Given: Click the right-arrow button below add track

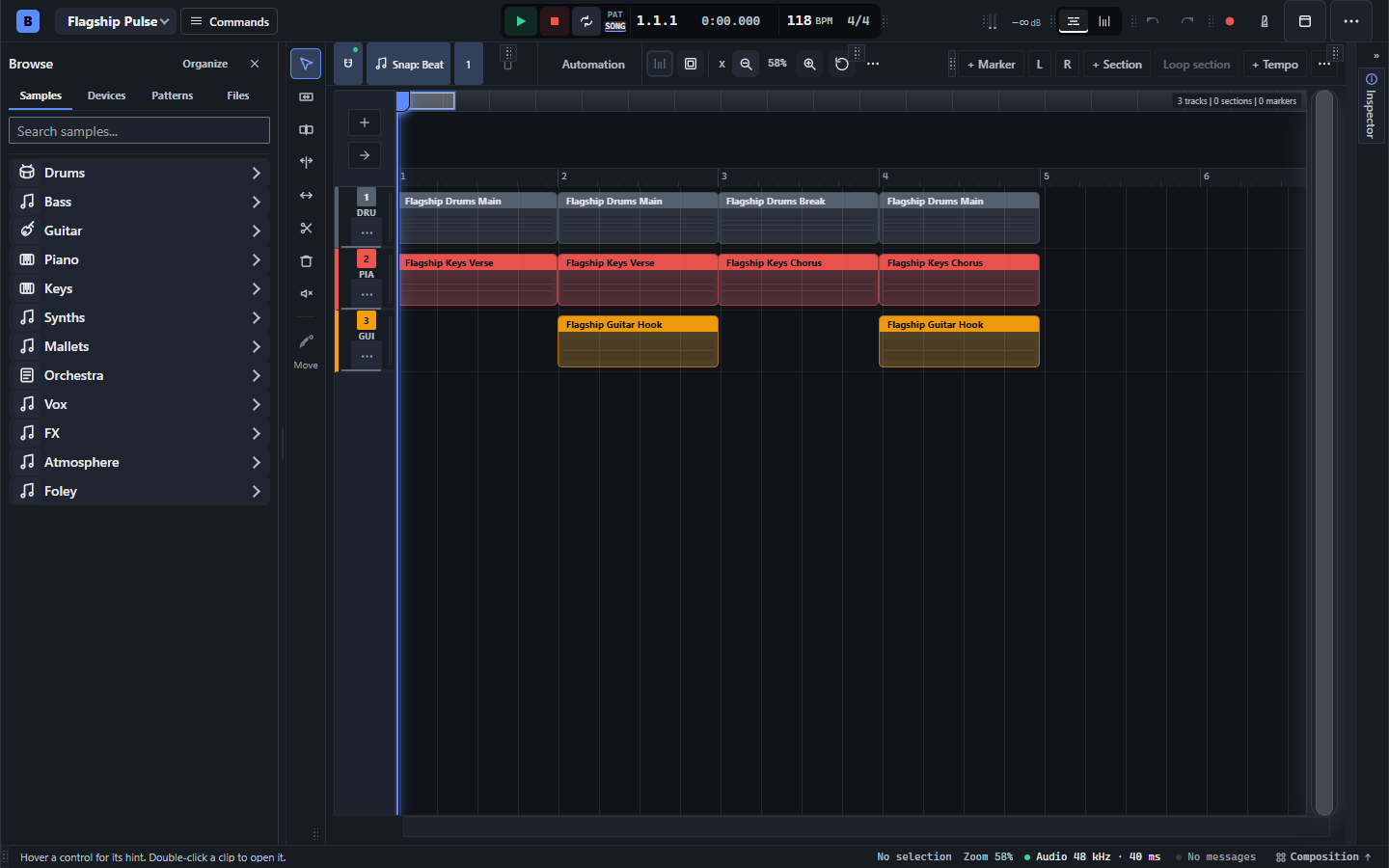Looking at the screenshot, I should click(x=365, y=155).
